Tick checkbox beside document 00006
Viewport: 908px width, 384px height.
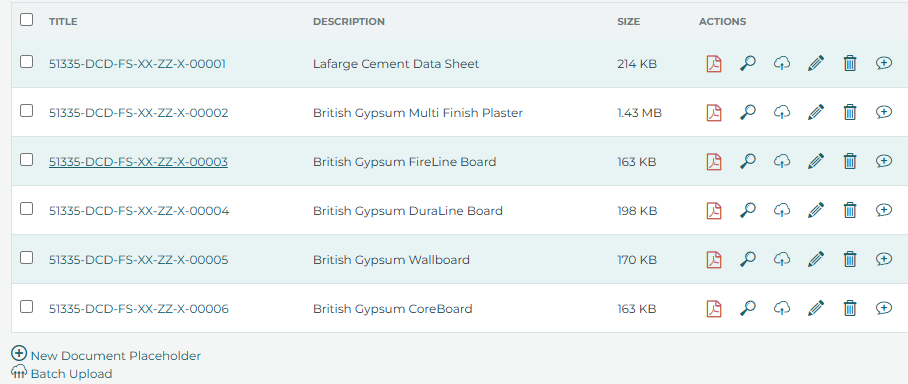(27, 307)
